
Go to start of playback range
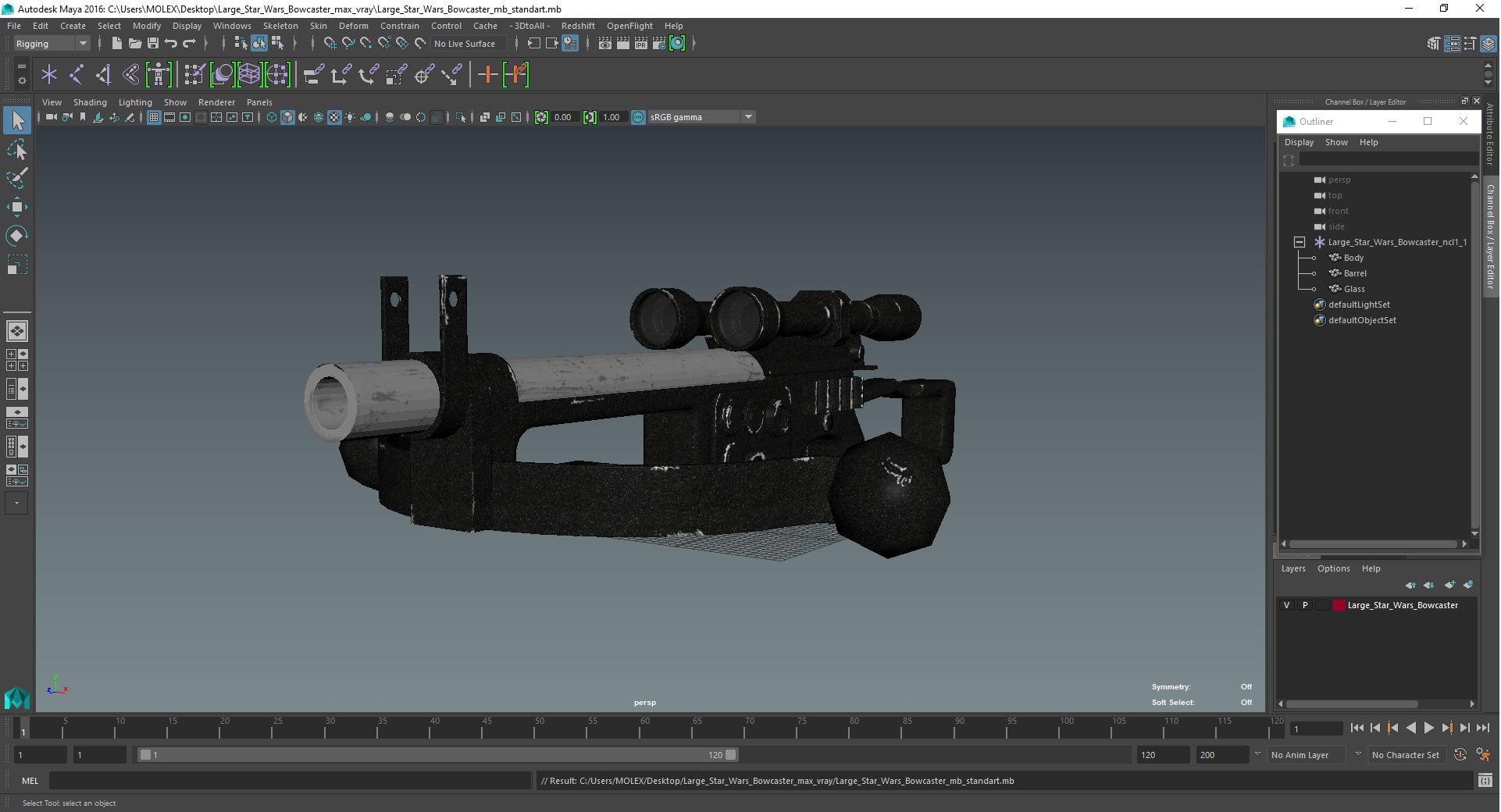pos(1357,728)
